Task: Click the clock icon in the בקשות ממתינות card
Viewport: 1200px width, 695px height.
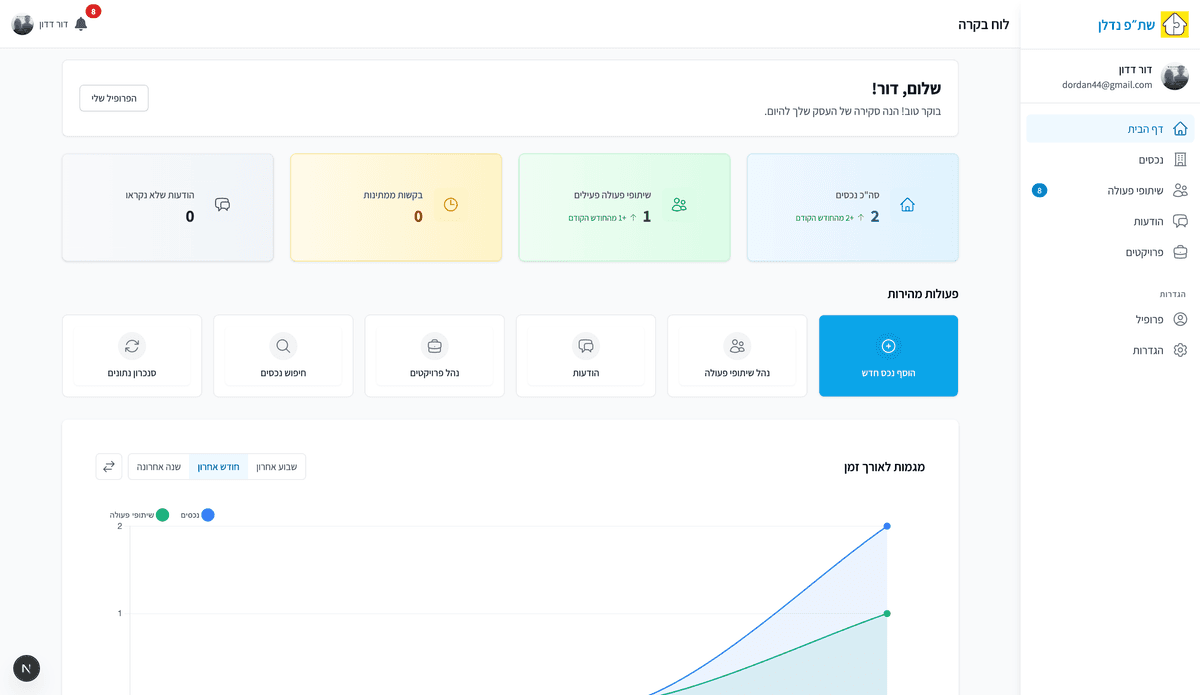Action: 451,204
